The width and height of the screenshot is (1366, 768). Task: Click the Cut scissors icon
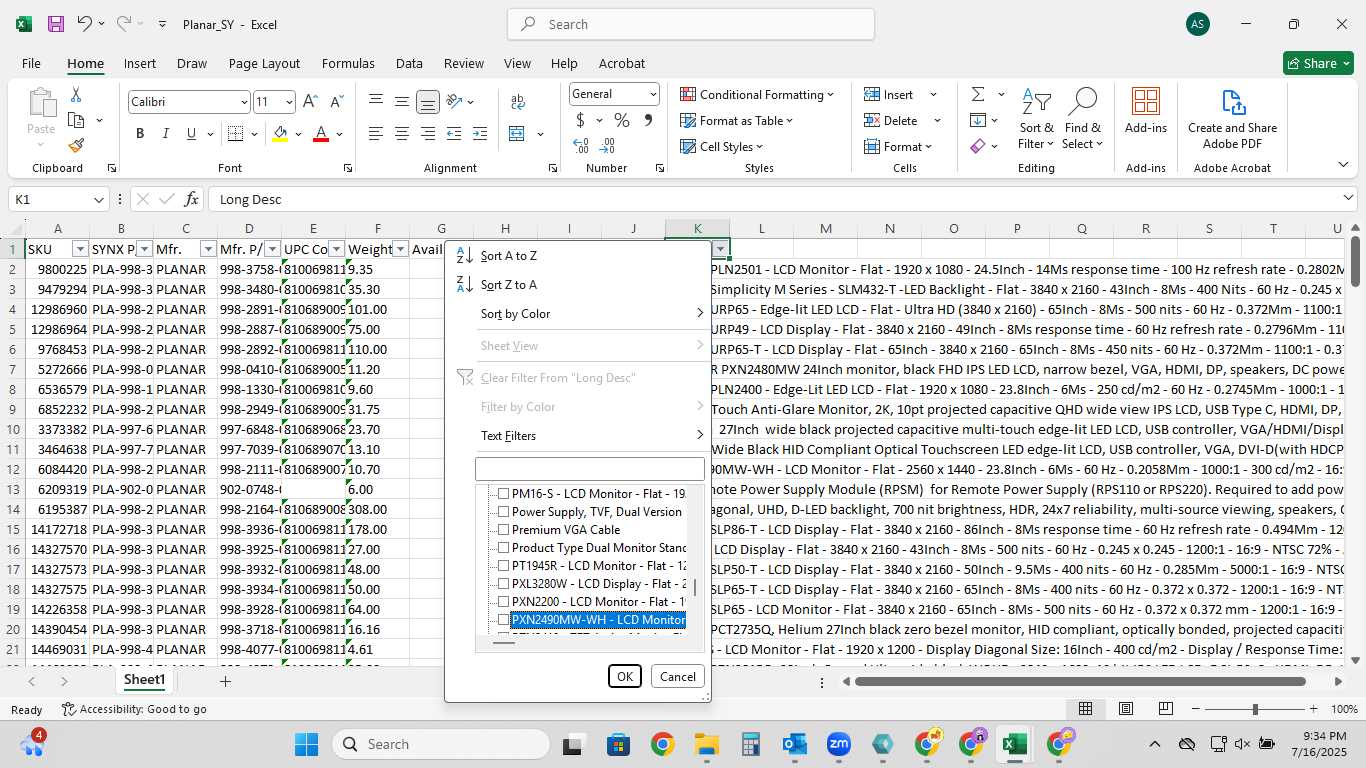pos(76,95)
